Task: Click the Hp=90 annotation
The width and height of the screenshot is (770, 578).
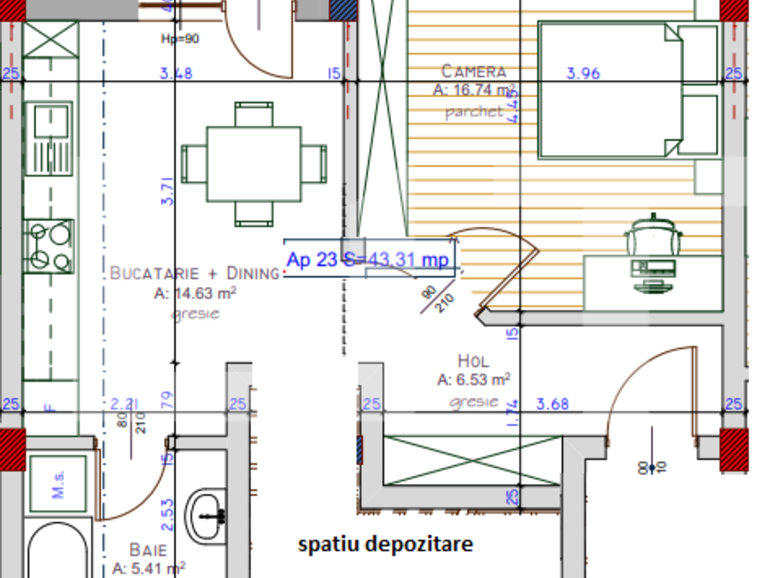Action: 180,40
